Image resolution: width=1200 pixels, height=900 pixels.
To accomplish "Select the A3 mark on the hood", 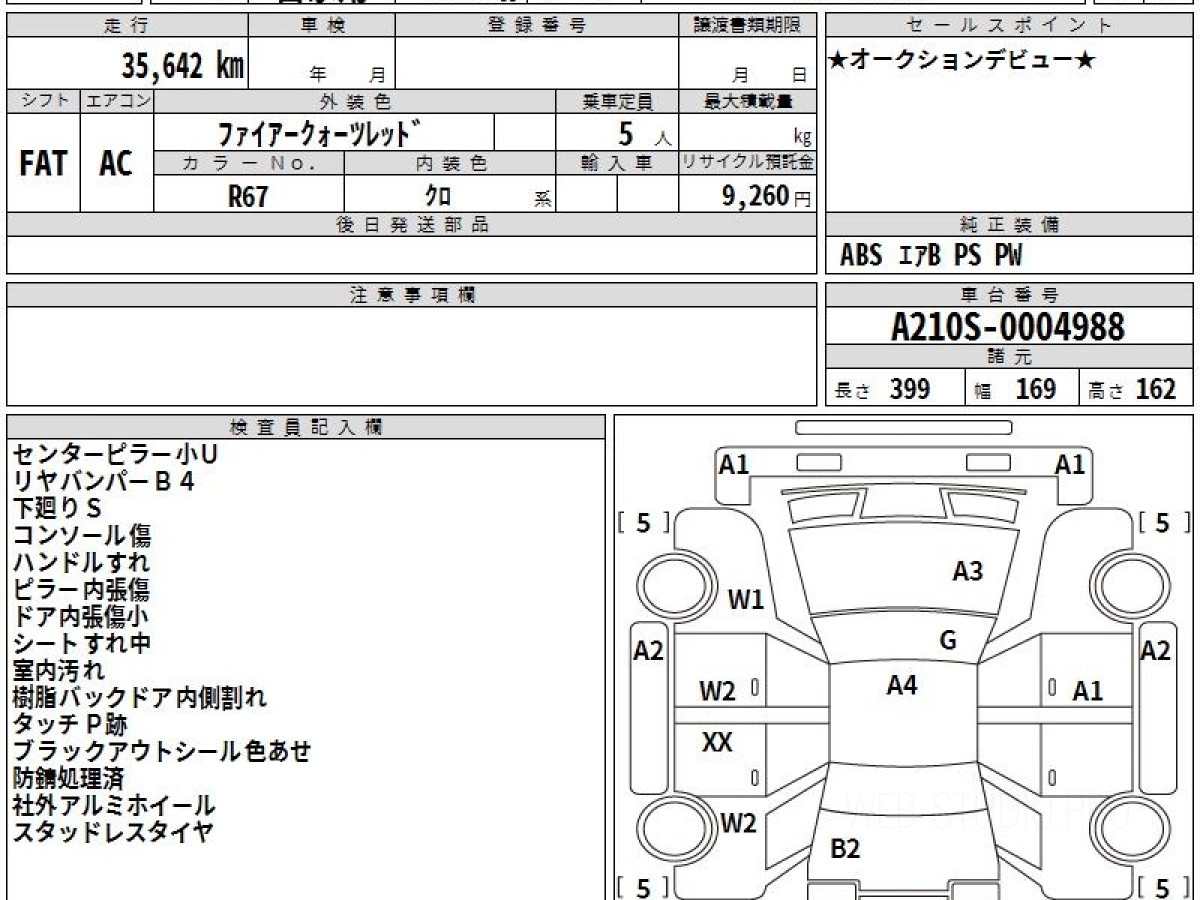I will 967,572.
